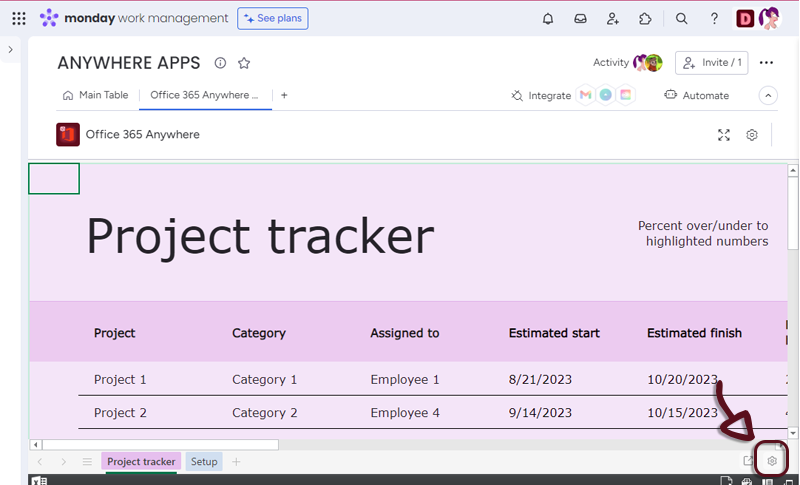Open the help question mark

pos(714,18)
